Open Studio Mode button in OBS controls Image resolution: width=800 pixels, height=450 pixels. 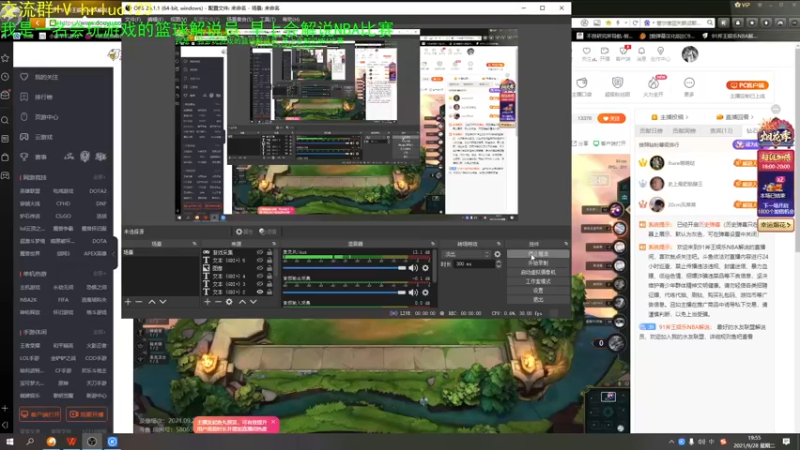point(538,281)
